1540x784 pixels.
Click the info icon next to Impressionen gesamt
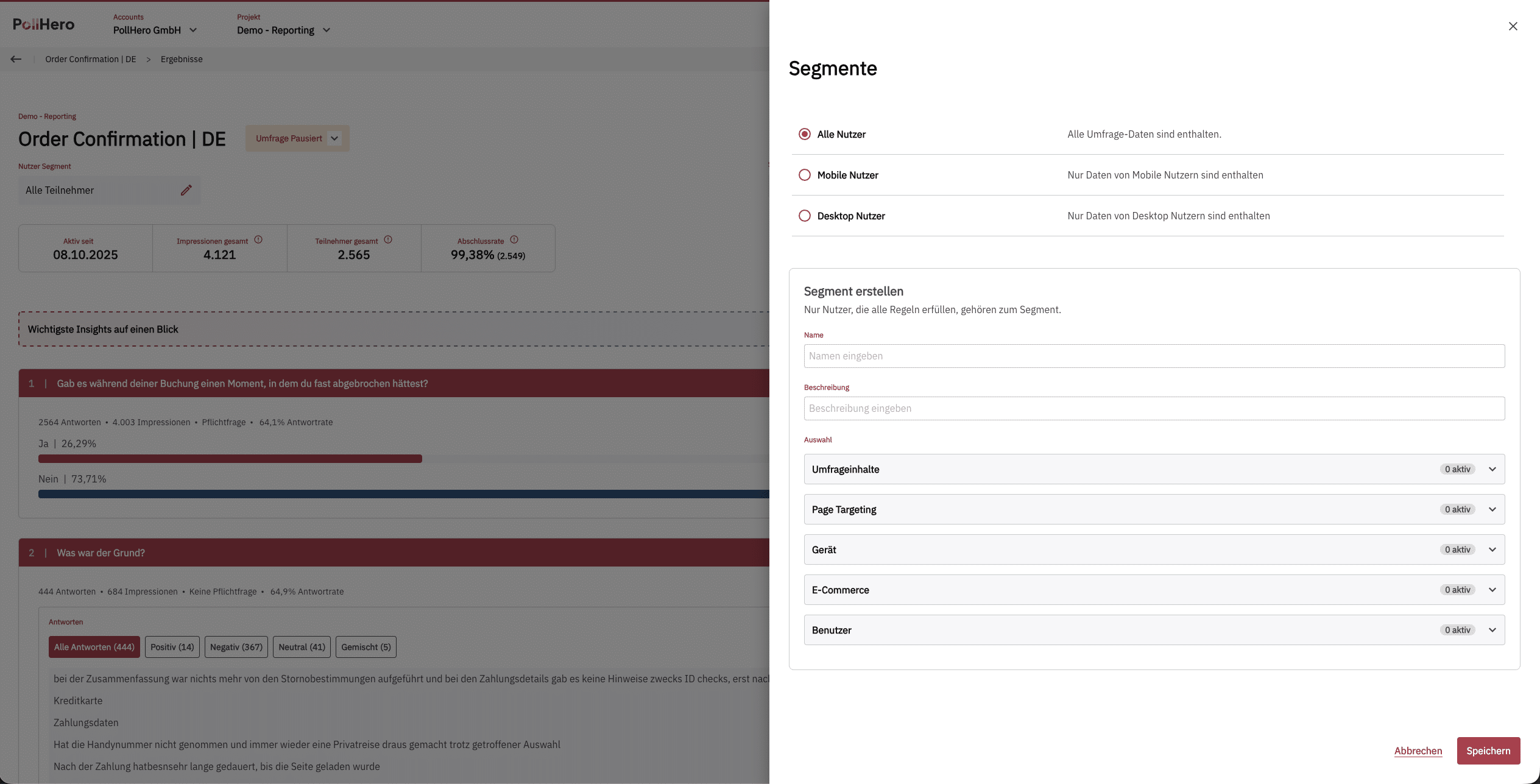pos(258,240)
